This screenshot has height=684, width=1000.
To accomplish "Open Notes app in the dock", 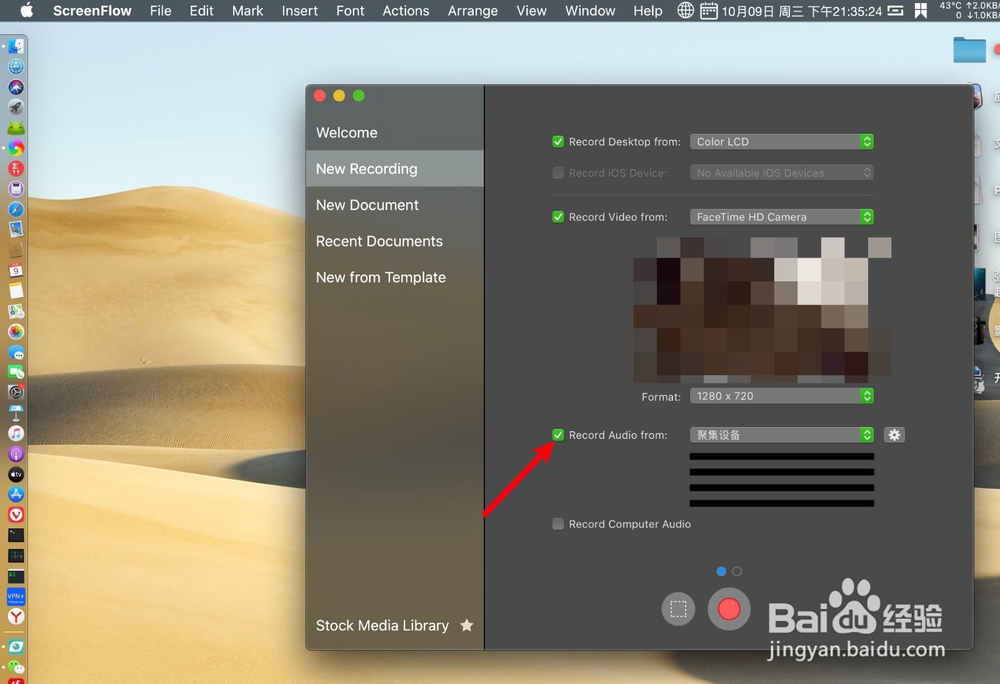I will tap(16, 291).
